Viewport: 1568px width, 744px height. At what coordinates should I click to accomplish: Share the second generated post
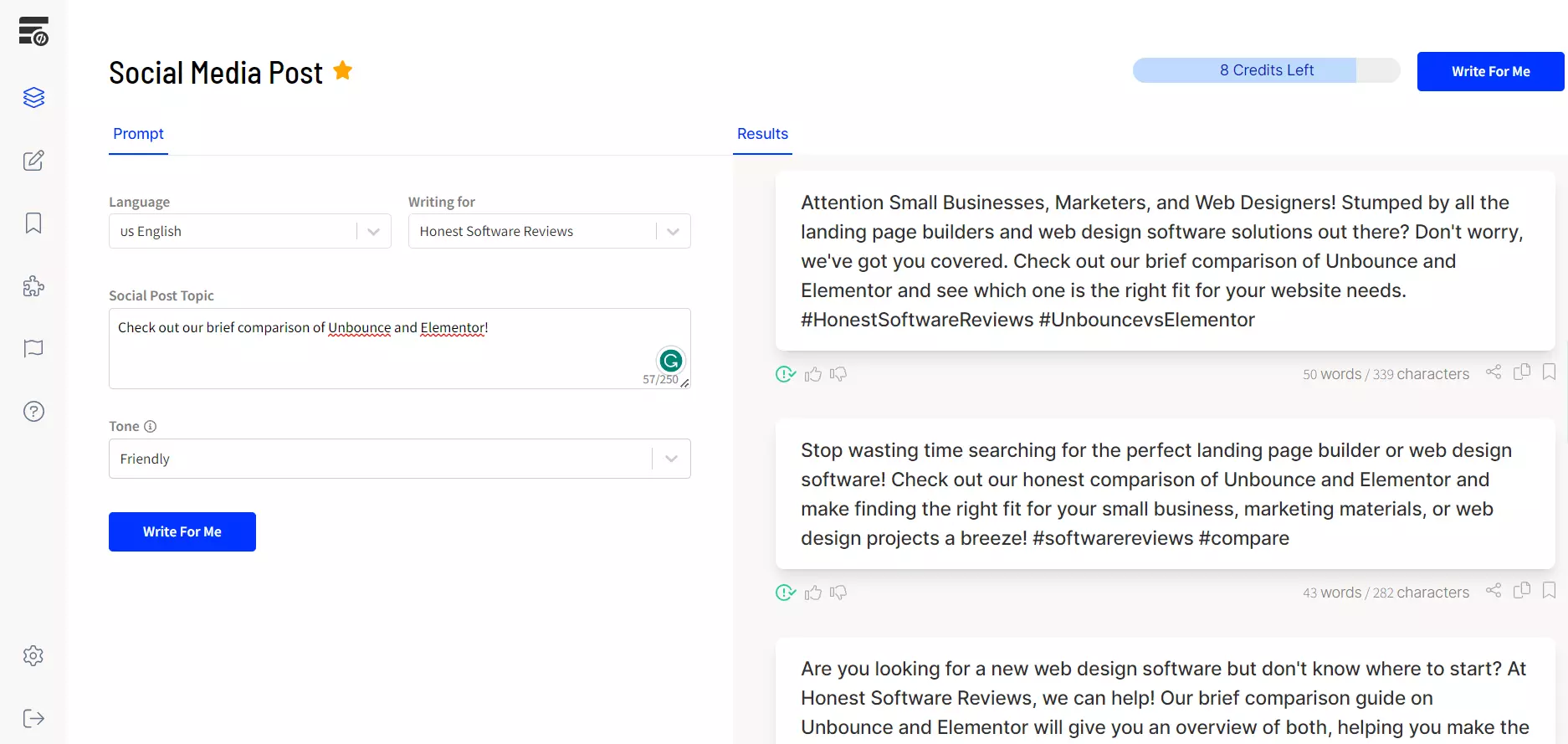coord(1494,591)
